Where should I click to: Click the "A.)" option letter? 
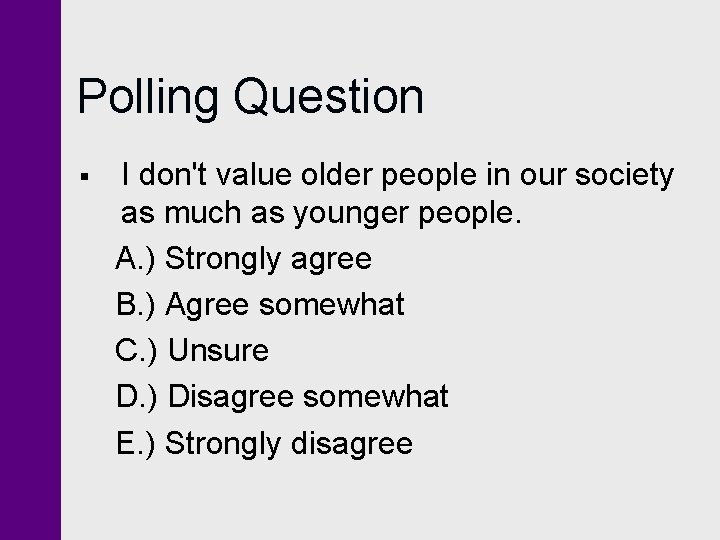tap(136, 258)
